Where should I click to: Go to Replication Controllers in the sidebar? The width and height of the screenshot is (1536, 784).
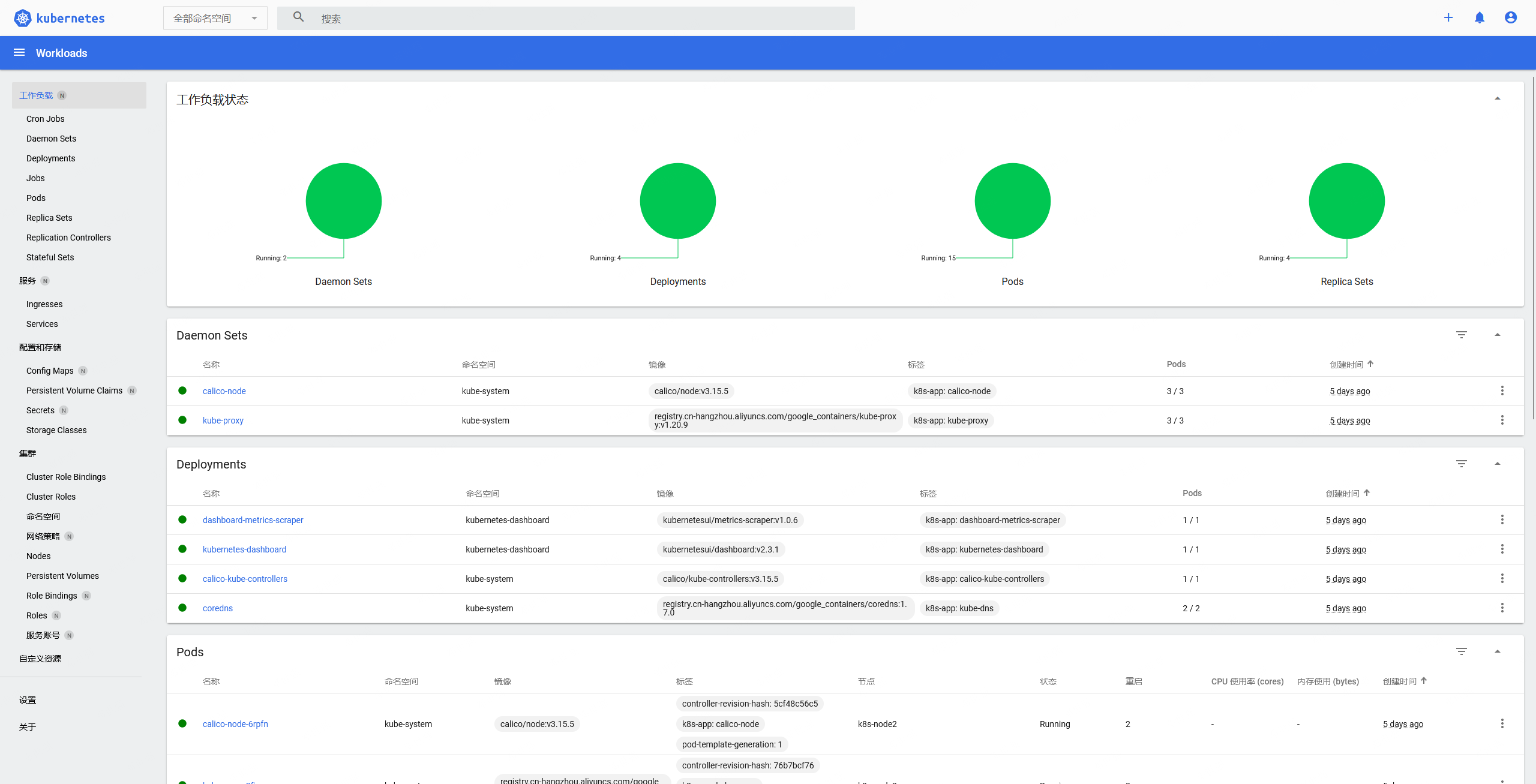pos(68,238)
